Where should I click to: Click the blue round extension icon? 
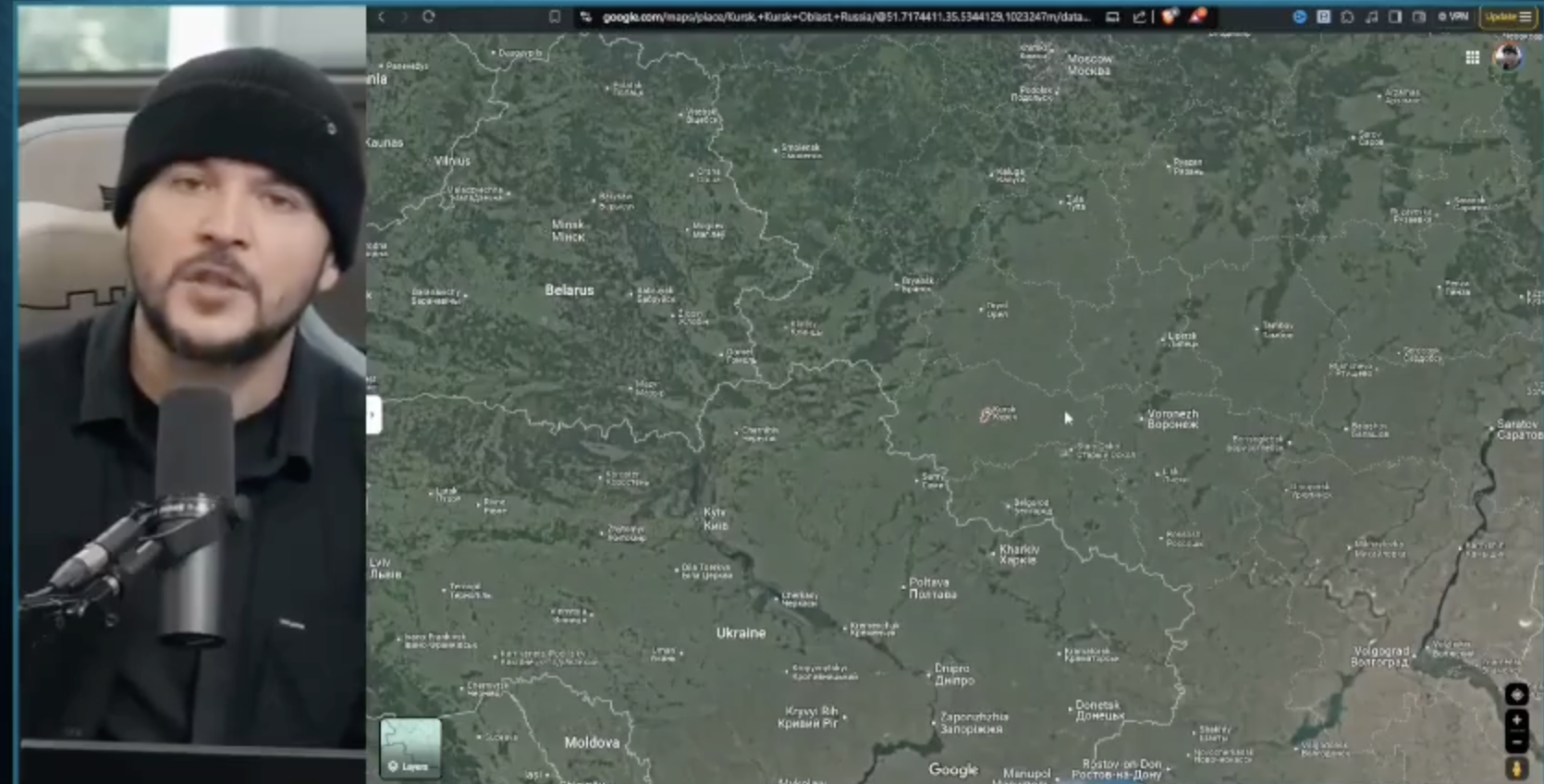pyautogui.click(x=1299, y=17)
